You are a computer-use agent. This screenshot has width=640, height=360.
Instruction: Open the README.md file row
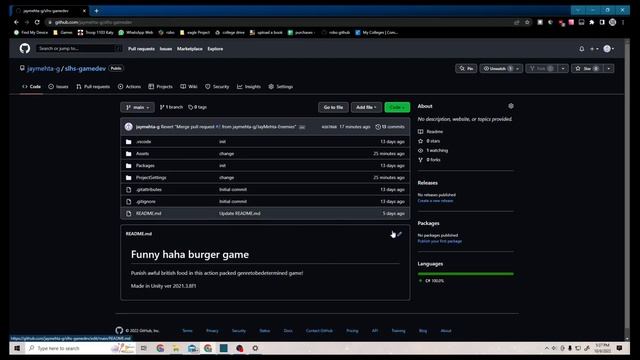coord(265,213)
